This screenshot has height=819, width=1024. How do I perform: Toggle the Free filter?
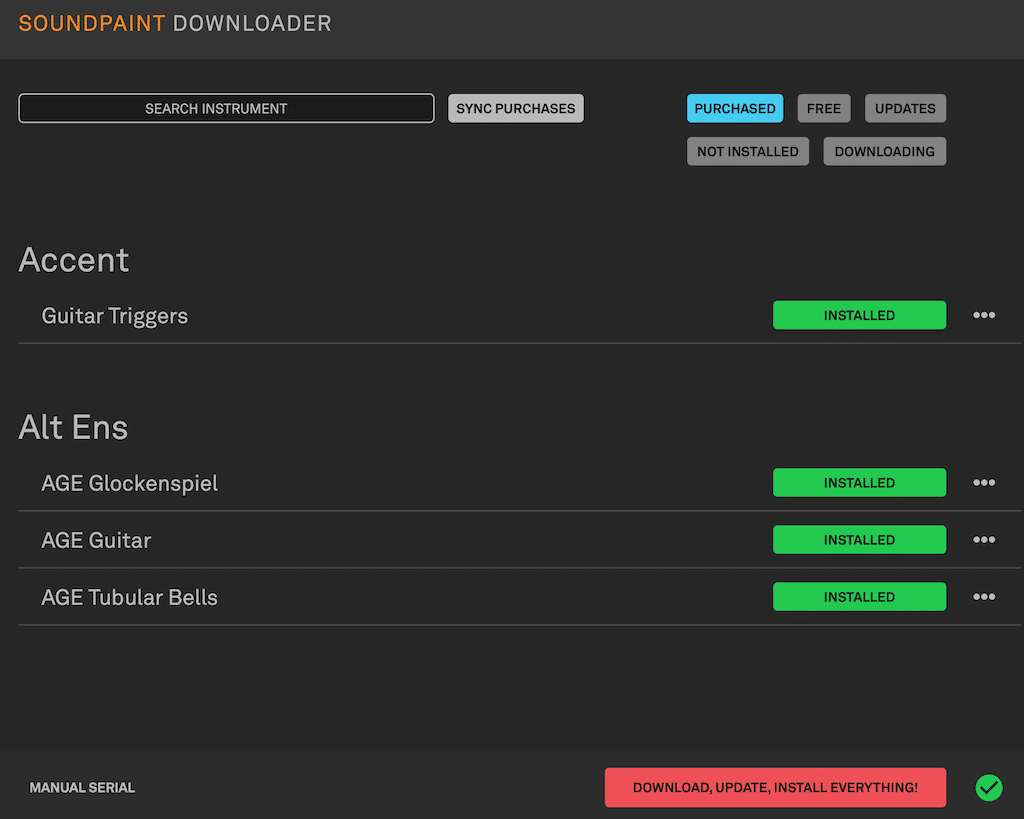coord(824,108)
